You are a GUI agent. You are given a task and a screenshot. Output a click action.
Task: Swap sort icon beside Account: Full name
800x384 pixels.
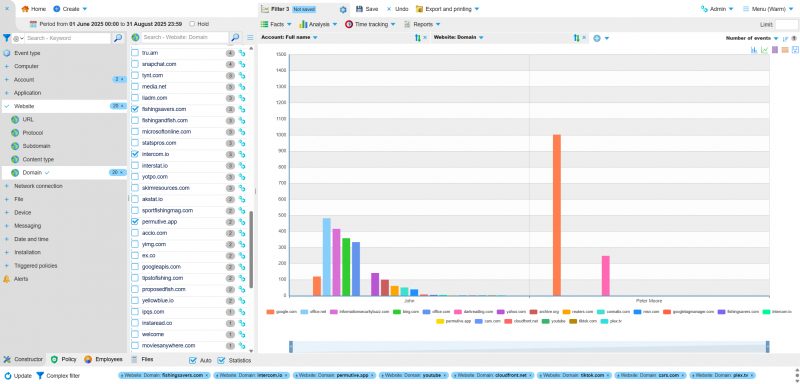pyautogui.click(x=417, y=38)
